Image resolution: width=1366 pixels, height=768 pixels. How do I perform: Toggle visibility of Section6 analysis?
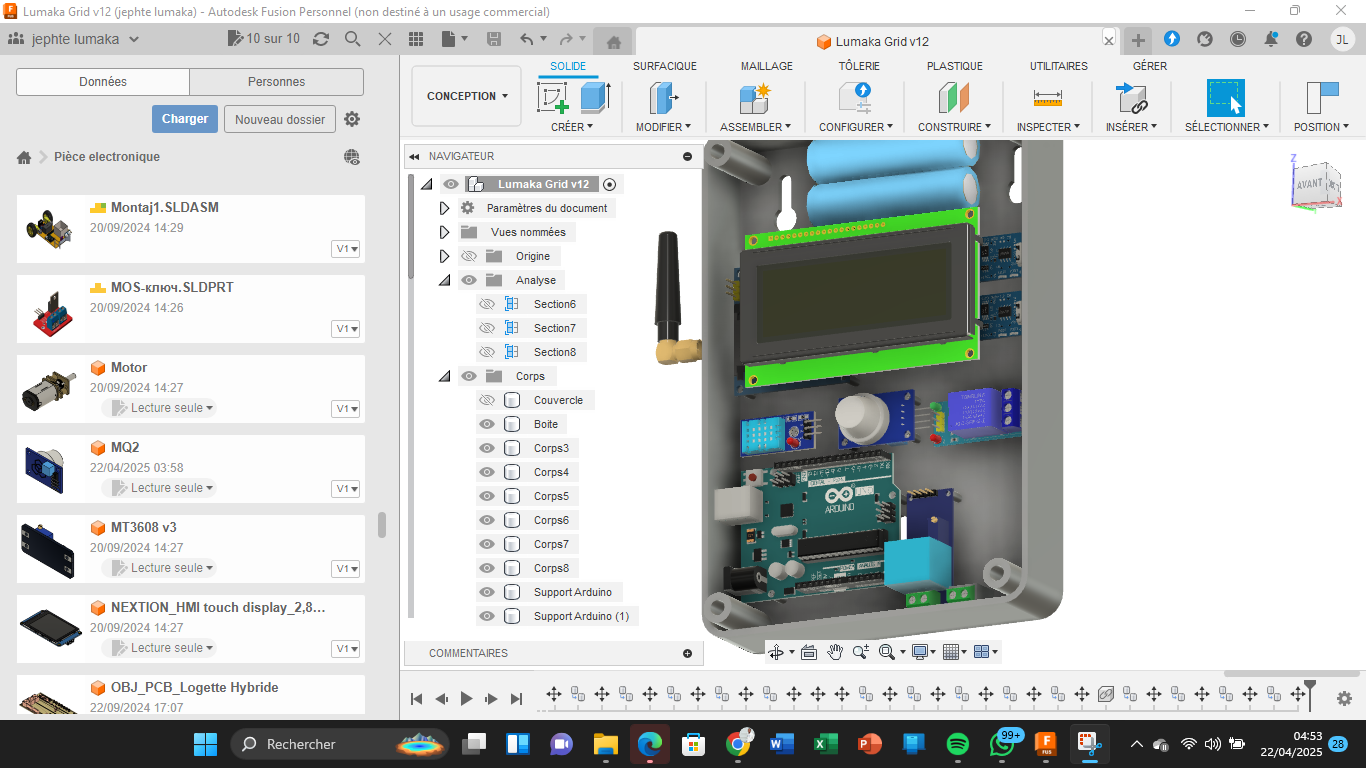[x=487, y=304]
